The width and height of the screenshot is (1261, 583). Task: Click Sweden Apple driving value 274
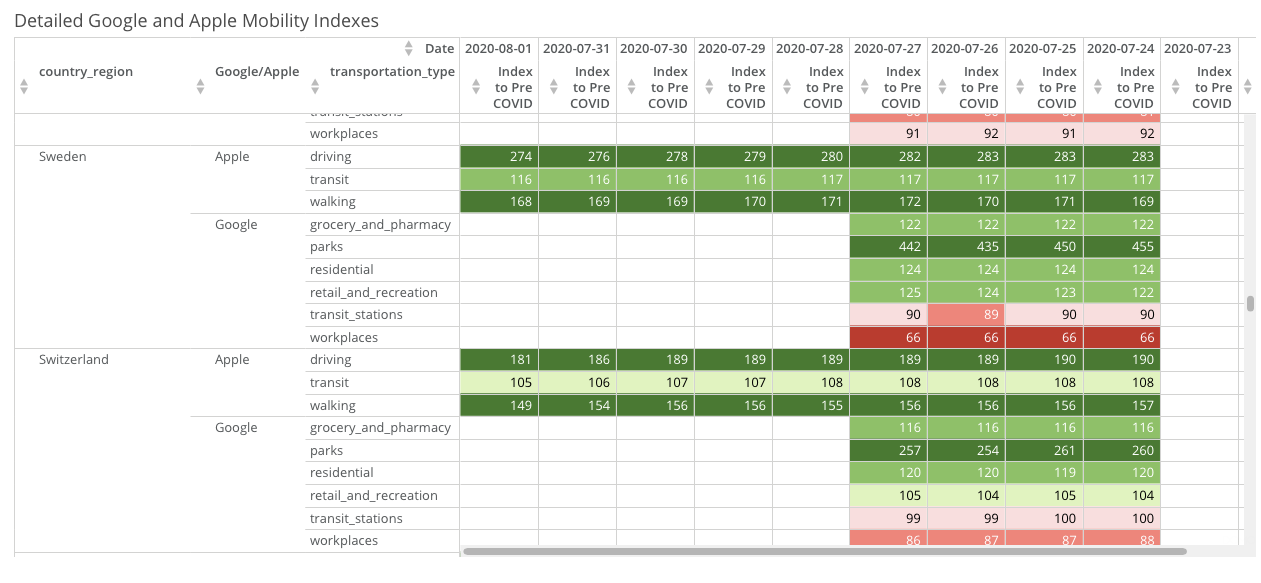(x=498, y=157)
